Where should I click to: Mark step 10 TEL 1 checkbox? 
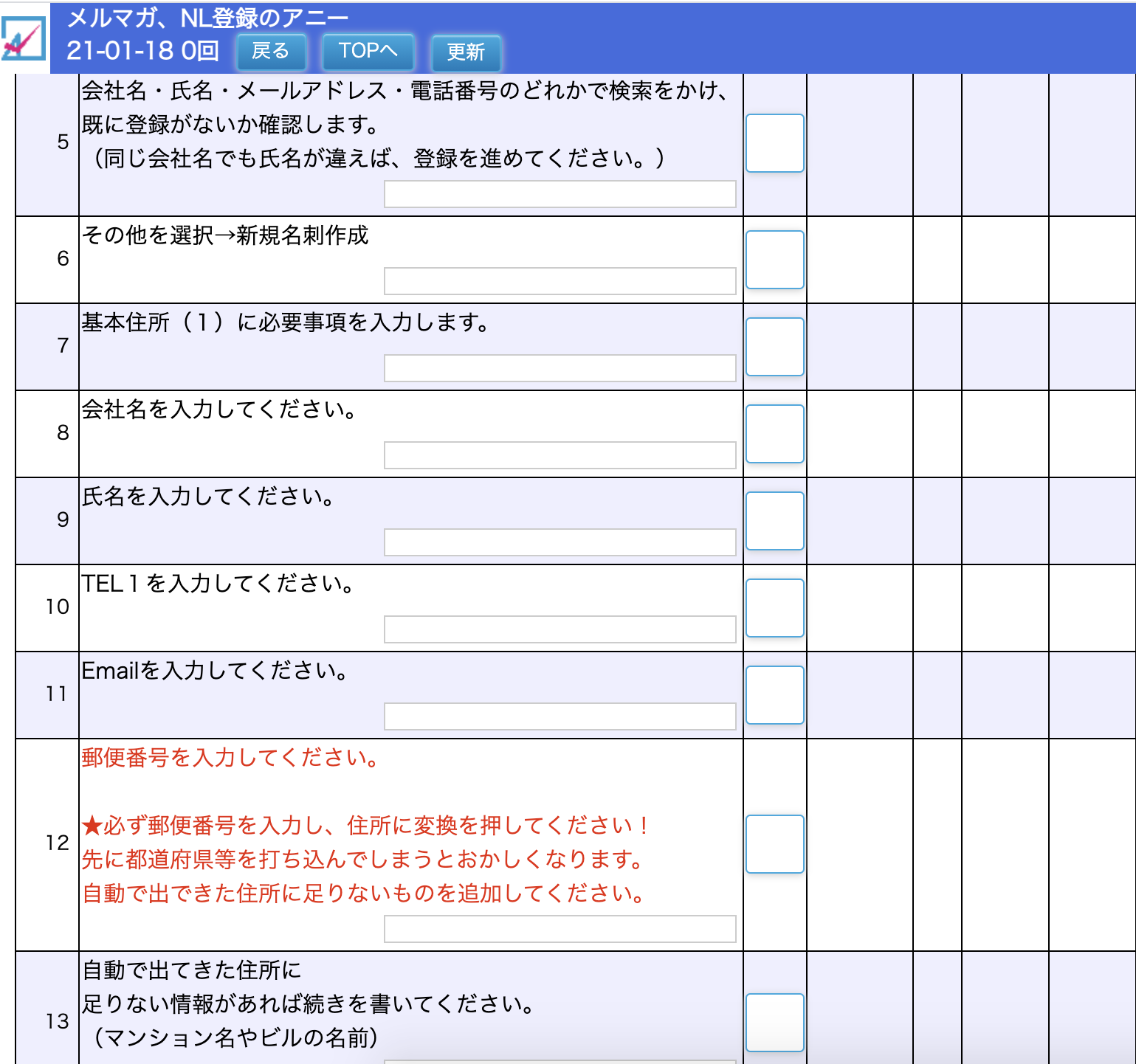coord(774,608)
